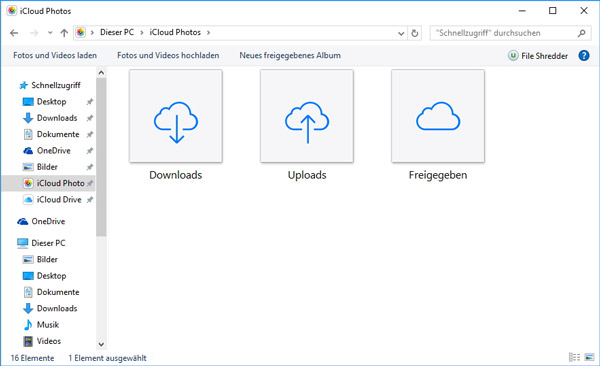Click the pin icon next to iCloud Drive

pyautogui.click(x=90, y=200)
